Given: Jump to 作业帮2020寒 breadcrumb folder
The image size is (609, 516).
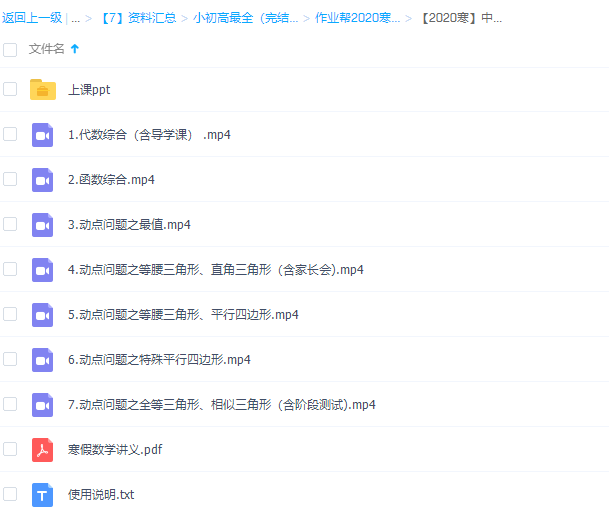Looking at the screenshot, I should (x=357, y=18).
